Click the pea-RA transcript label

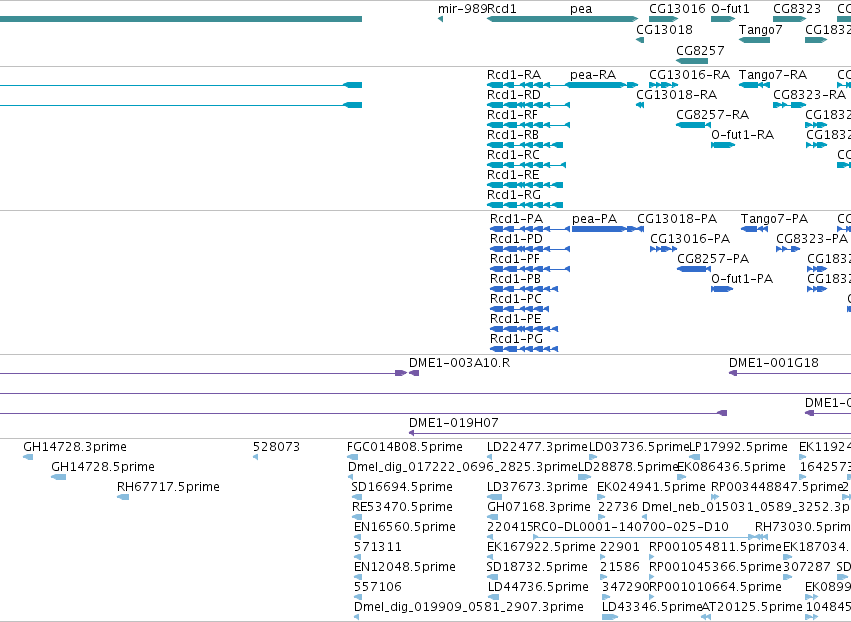click(x=593, y=75)
